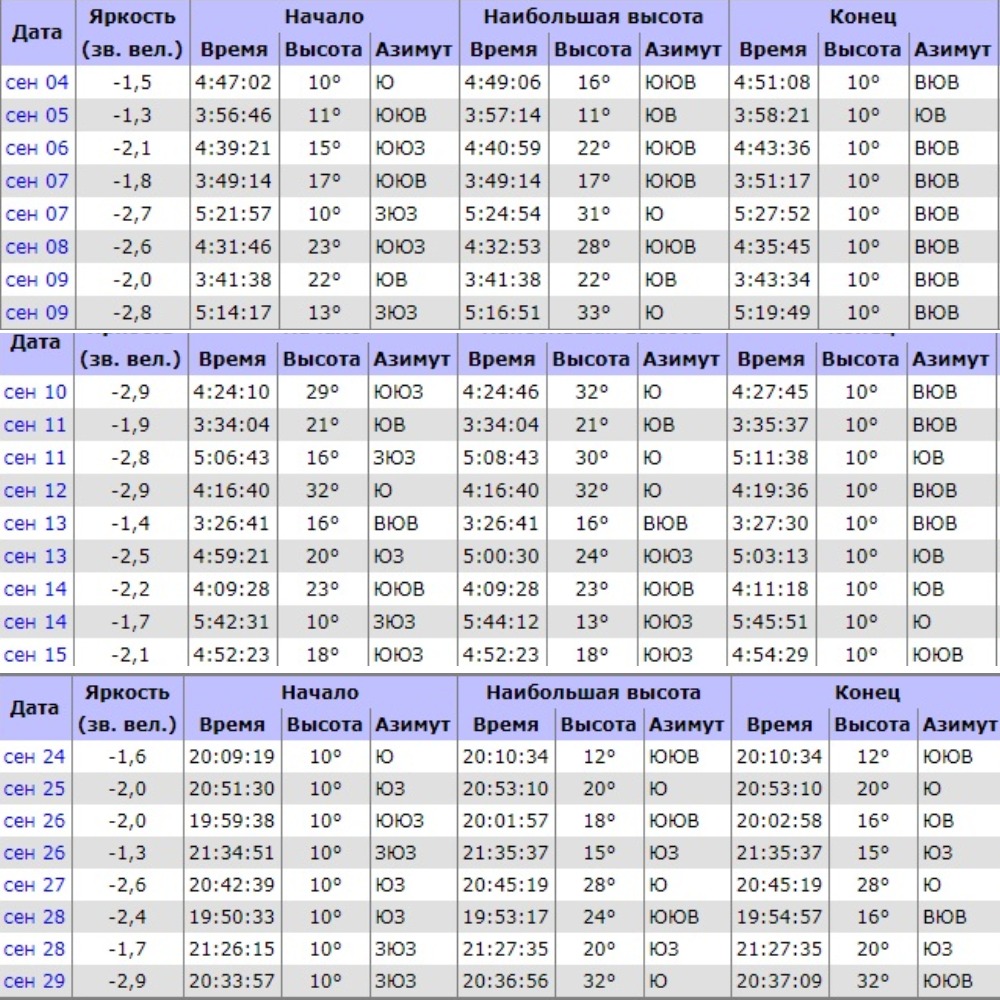The height and width of the screenshot is (1000, 1000).
Task: Open сен 09 link starting at 5:14:17
Action: point(37,312)
